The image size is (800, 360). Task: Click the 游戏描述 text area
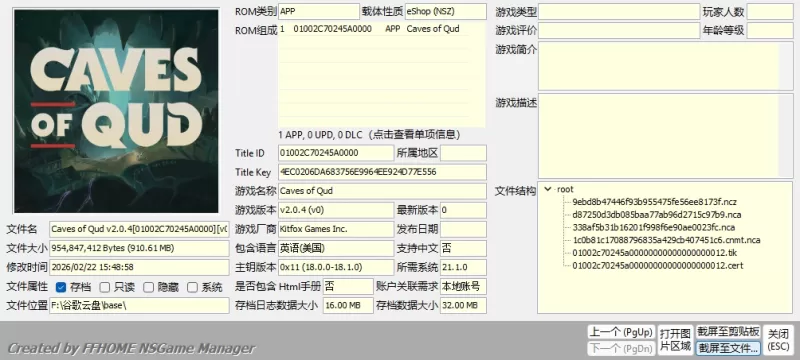click(665, 136)
